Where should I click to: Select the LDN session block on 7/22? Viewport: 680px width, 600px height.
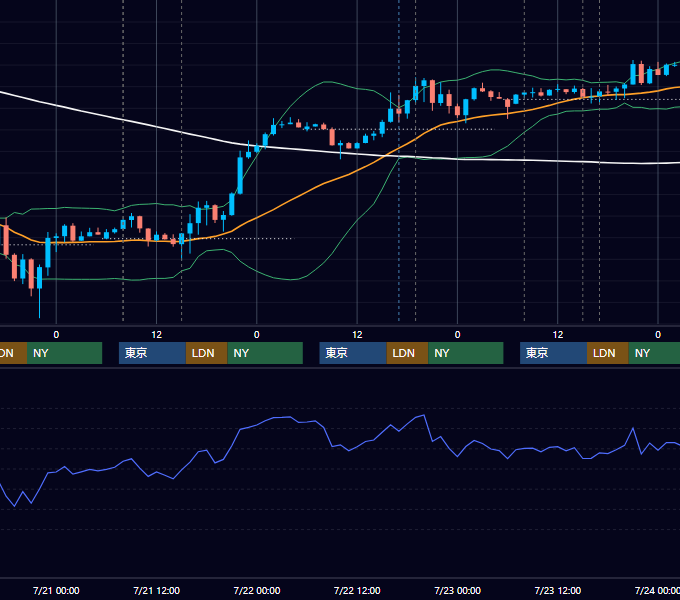click(x=407, y=353)
